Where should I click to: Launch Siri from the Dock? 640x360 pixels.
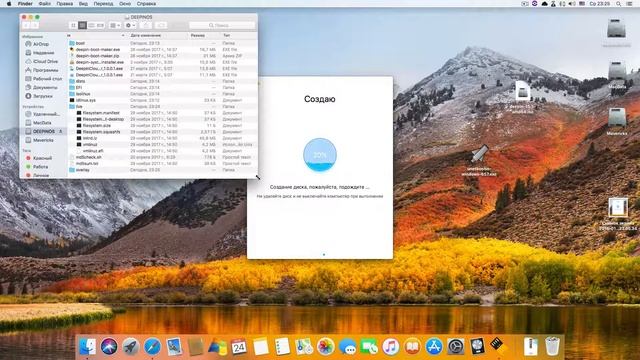(109, 347)
